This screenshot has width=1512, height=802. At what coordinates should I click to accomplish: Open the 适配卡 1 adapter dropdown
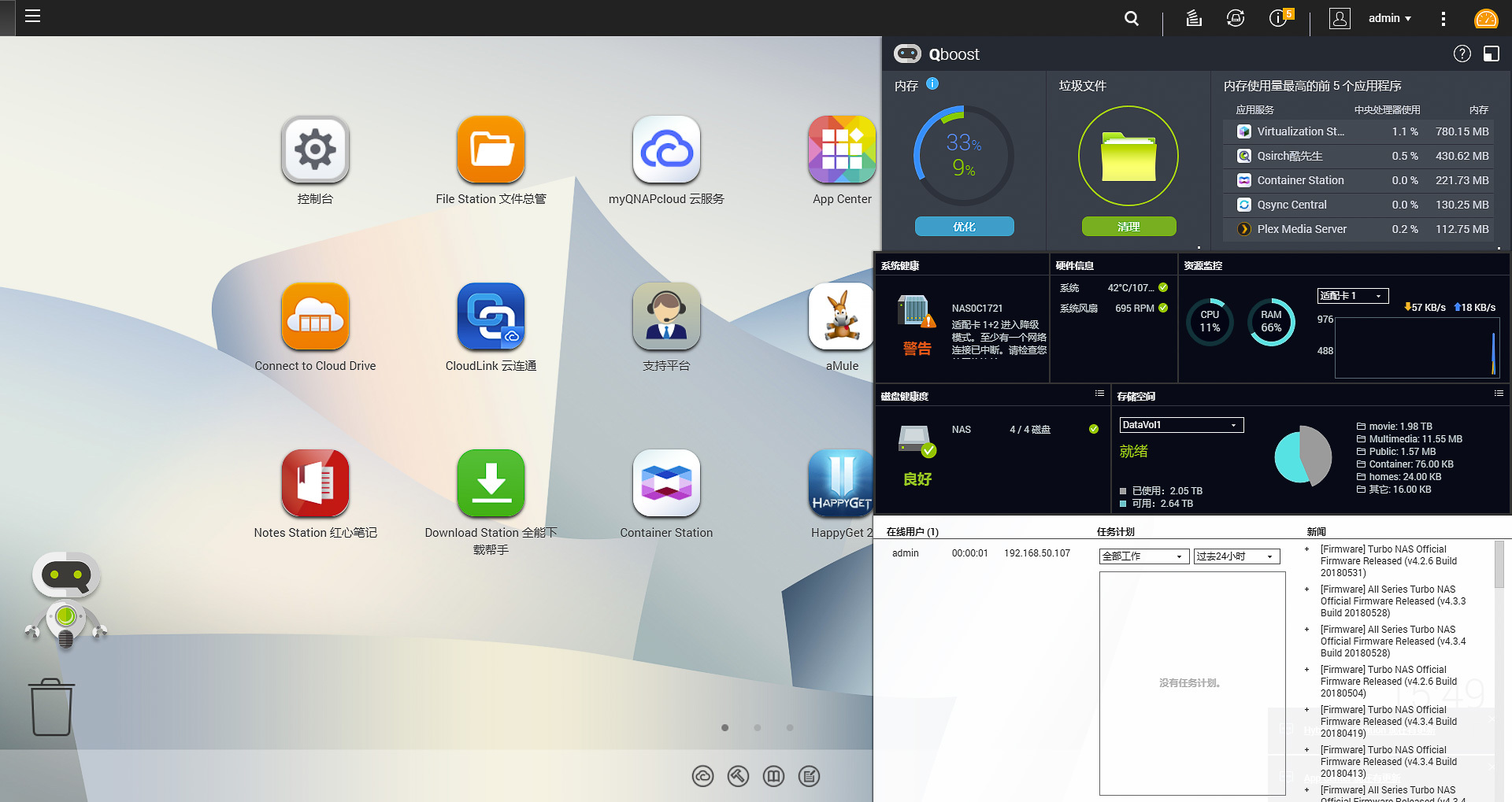click(x=1352, y=296)
